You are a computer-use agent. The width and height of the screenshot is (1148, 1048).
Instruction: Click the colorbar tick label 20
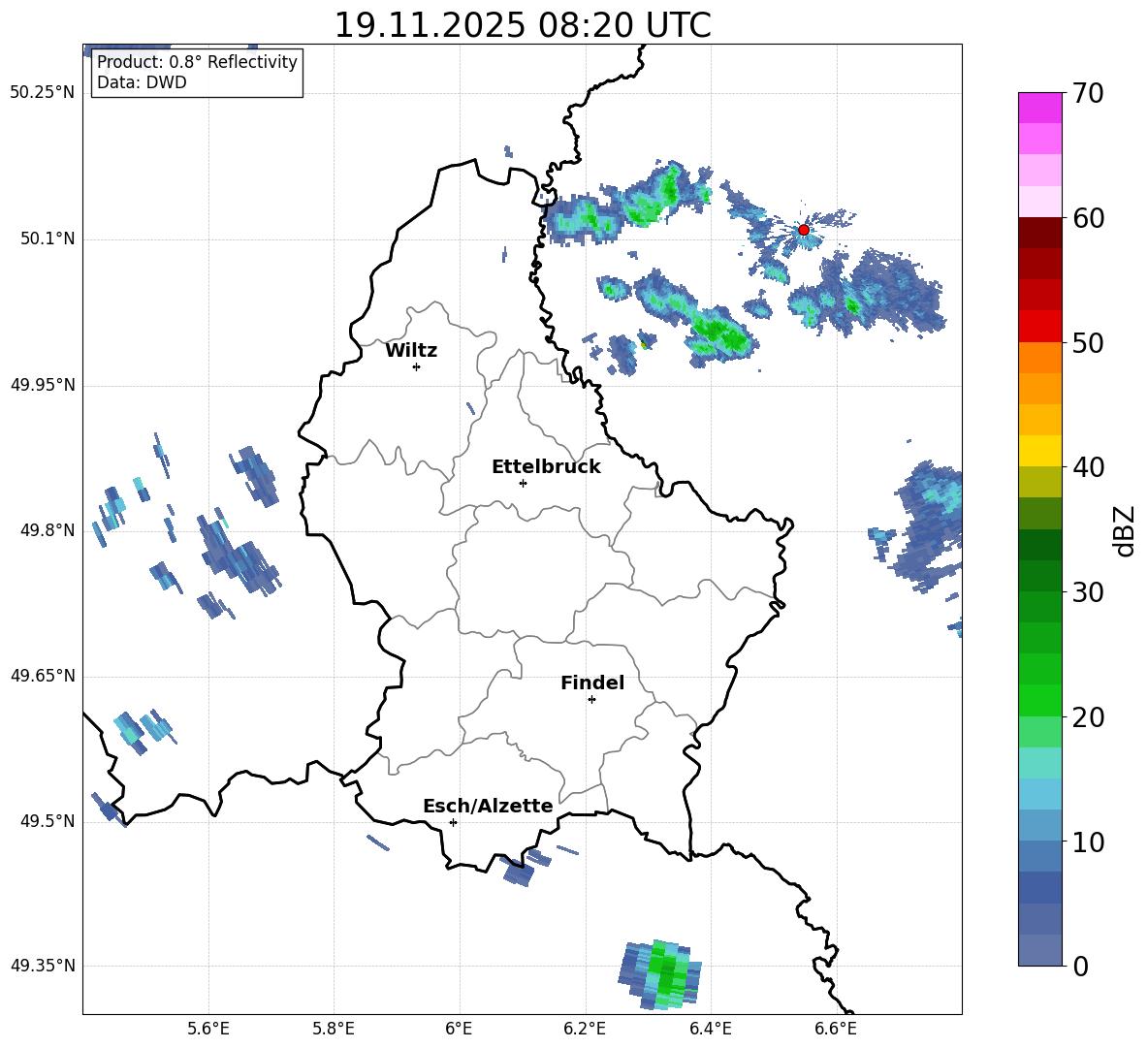(x=1087, y=717)
